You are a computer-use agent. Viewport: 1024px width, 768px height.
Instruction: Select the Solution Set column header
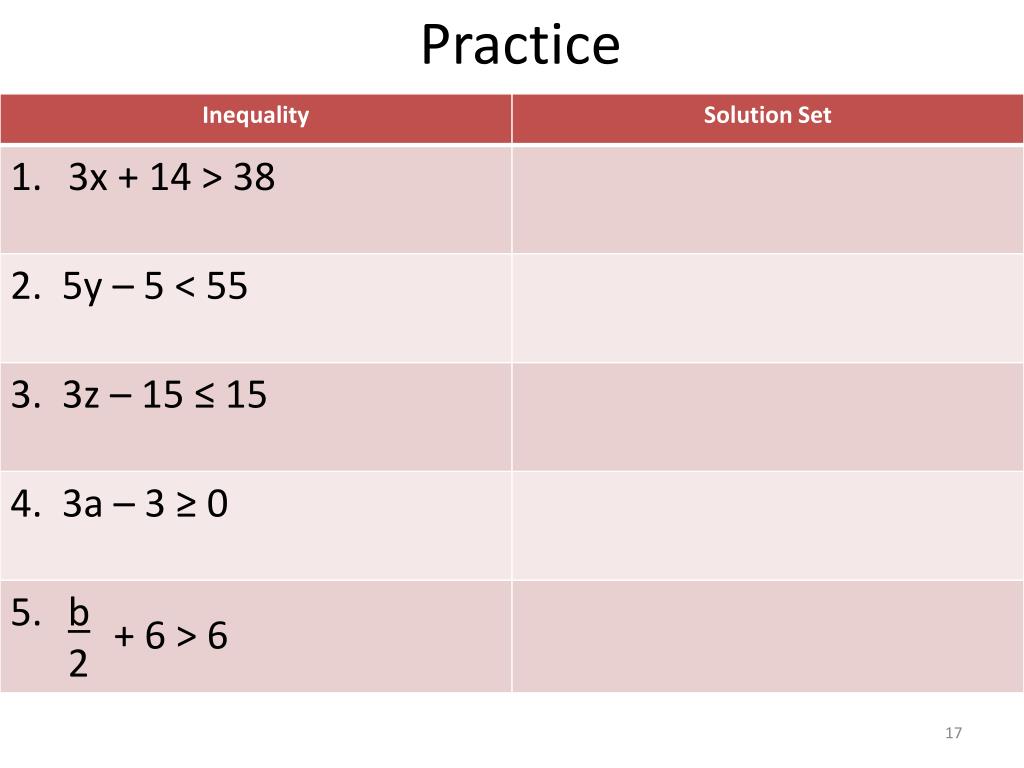(767, 115)
